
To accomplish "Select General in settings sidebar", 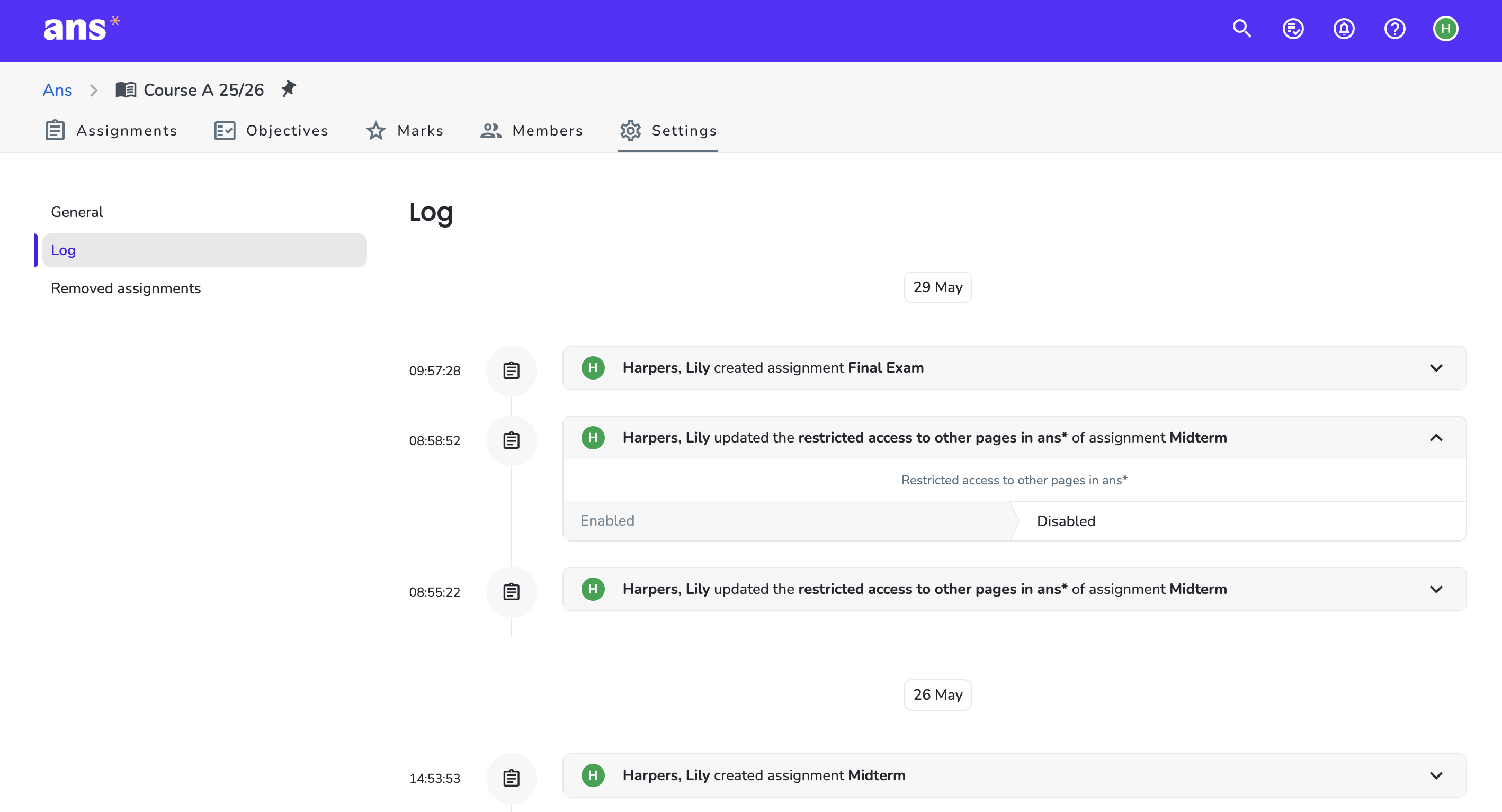I will (x=204, y=212).
